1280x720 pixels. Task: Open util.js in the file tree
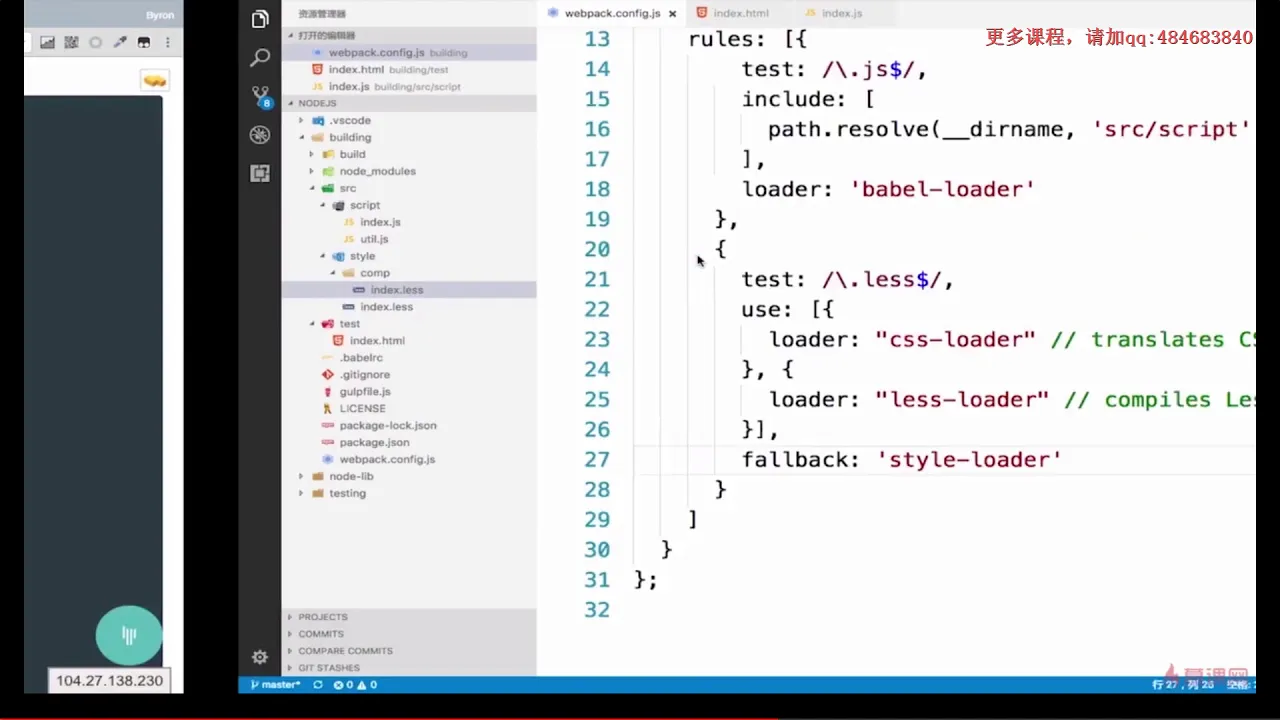(x=409, y=239)
